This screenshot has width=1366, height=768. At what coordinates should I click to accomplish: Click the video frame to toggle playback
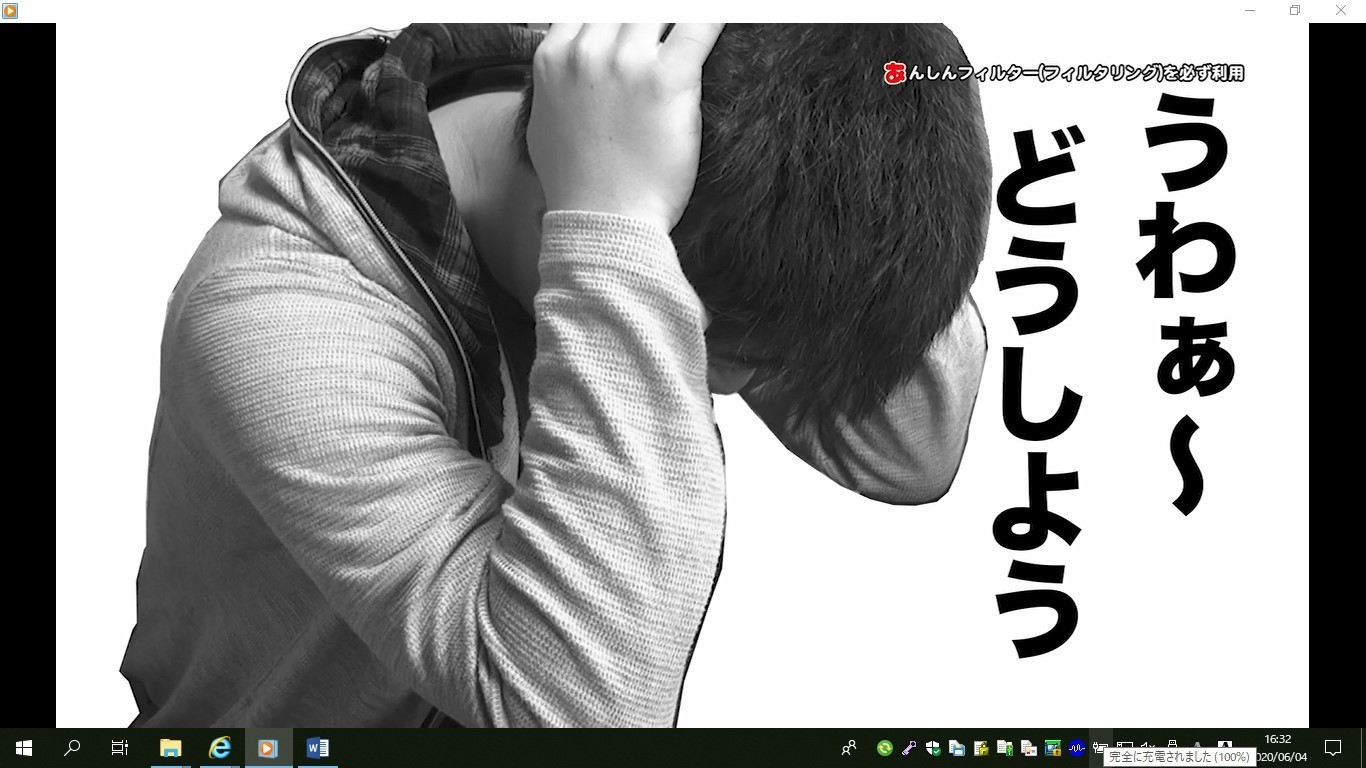[x=682, y=375]
